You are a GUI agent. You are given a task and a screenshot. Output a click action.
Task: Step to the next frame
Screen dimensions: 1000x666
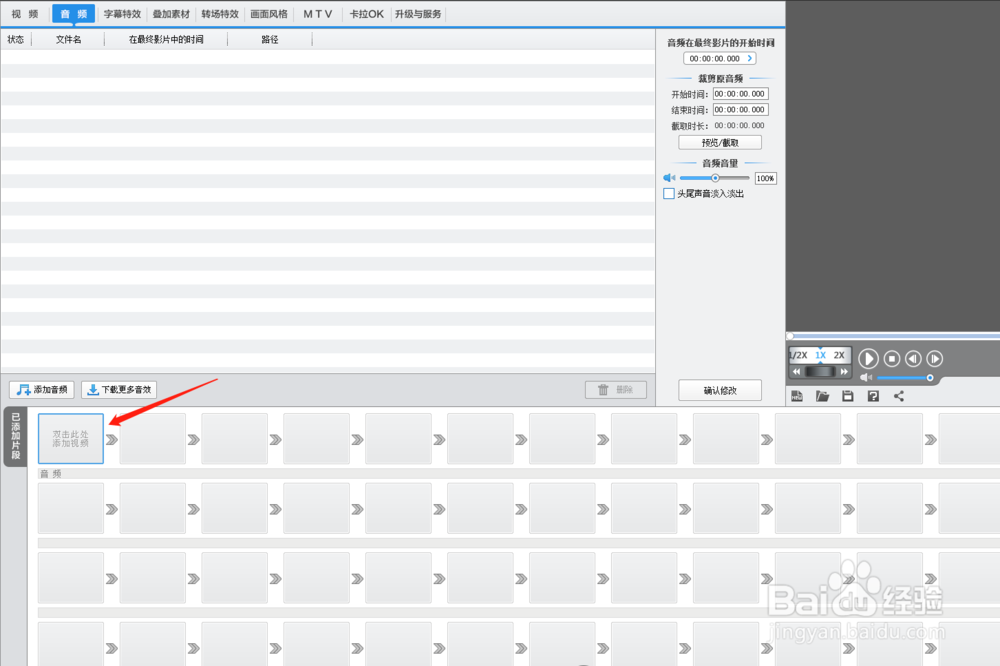[935, 358]
